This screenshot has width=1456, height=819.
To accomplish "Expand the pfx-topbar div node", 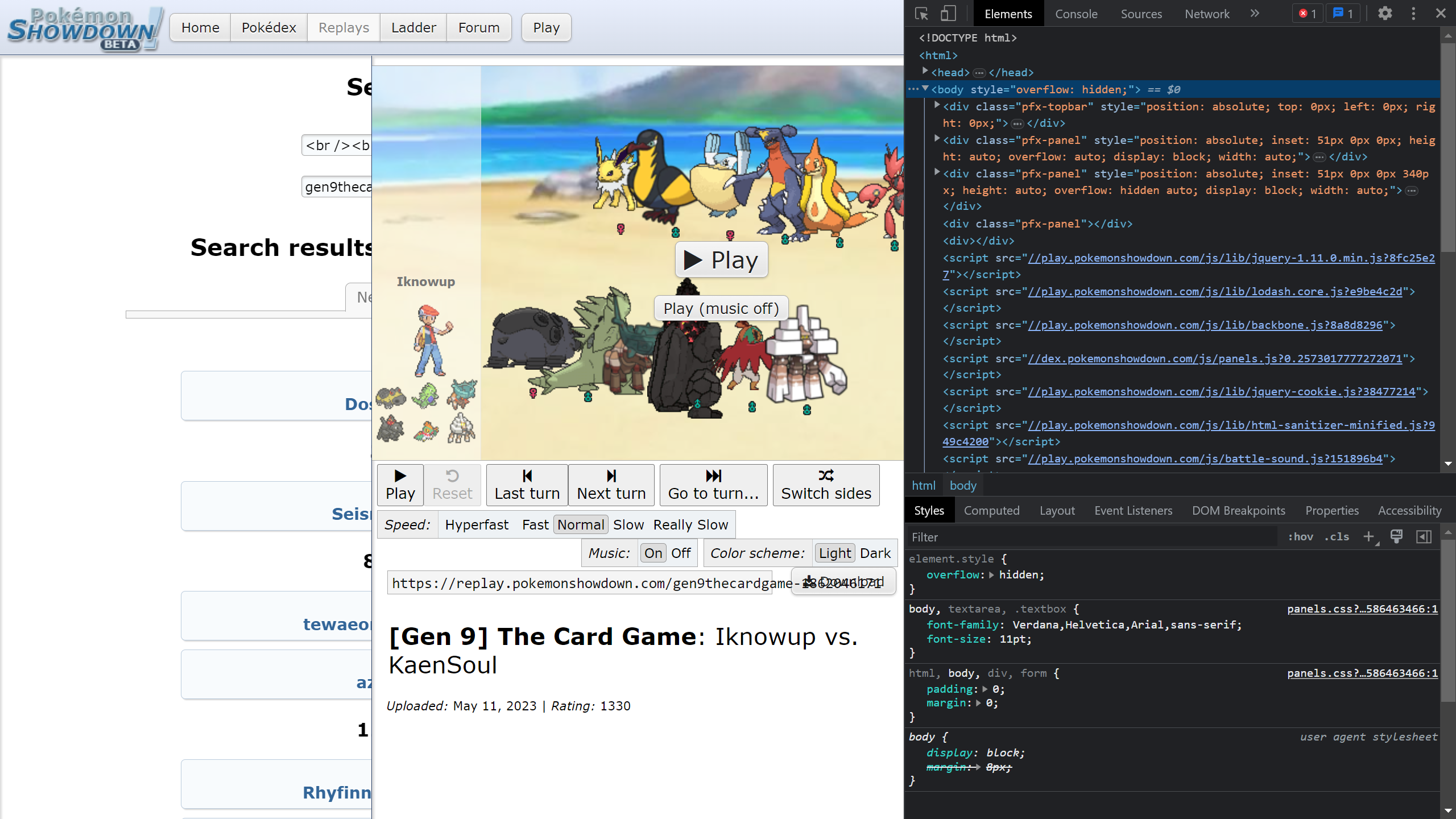I will 937,106.
